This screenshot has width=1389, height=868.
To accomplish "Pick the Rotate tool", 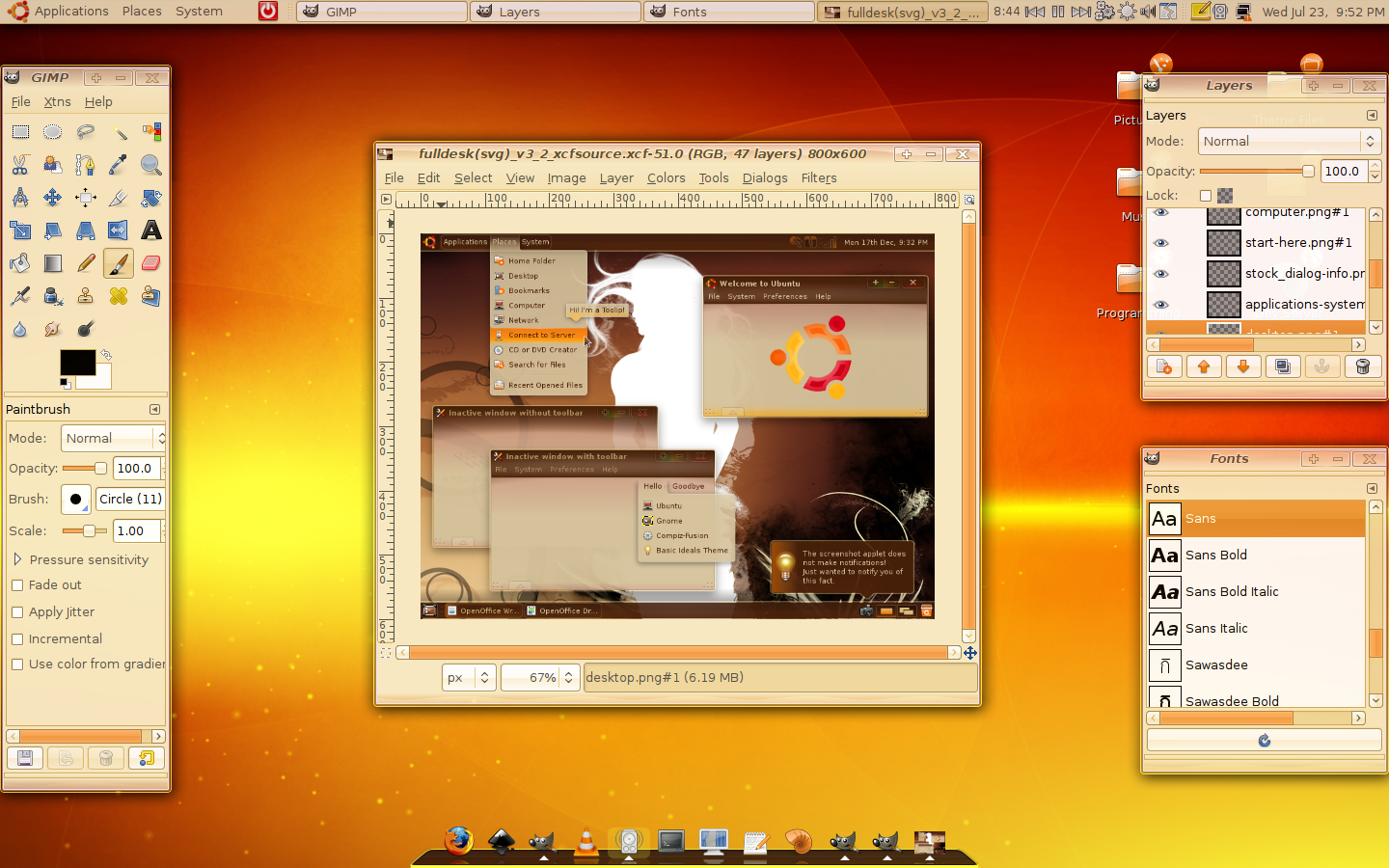I will [x=151, y=198].
